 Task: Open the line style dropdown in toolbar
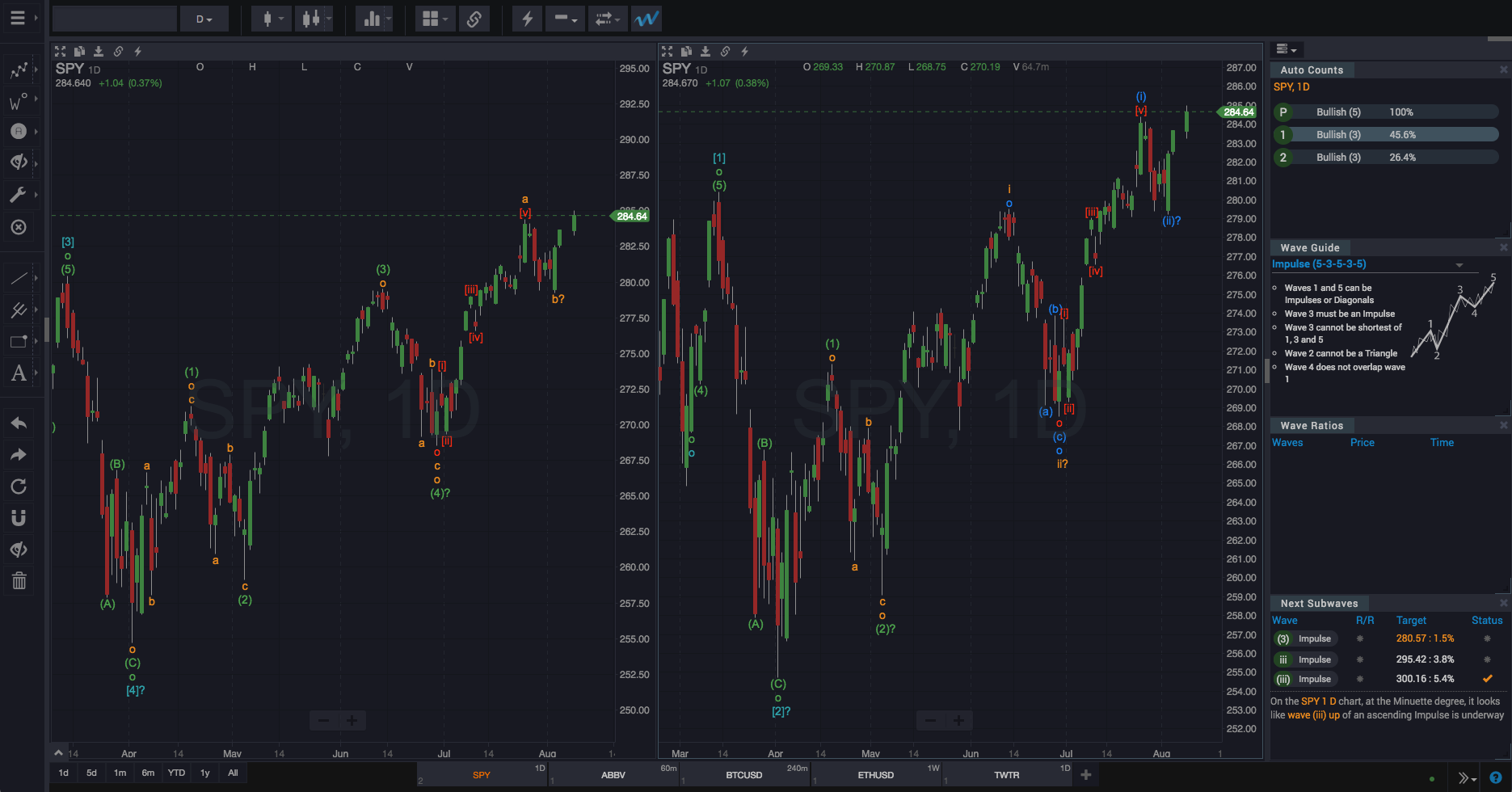[x=565, y=19]
